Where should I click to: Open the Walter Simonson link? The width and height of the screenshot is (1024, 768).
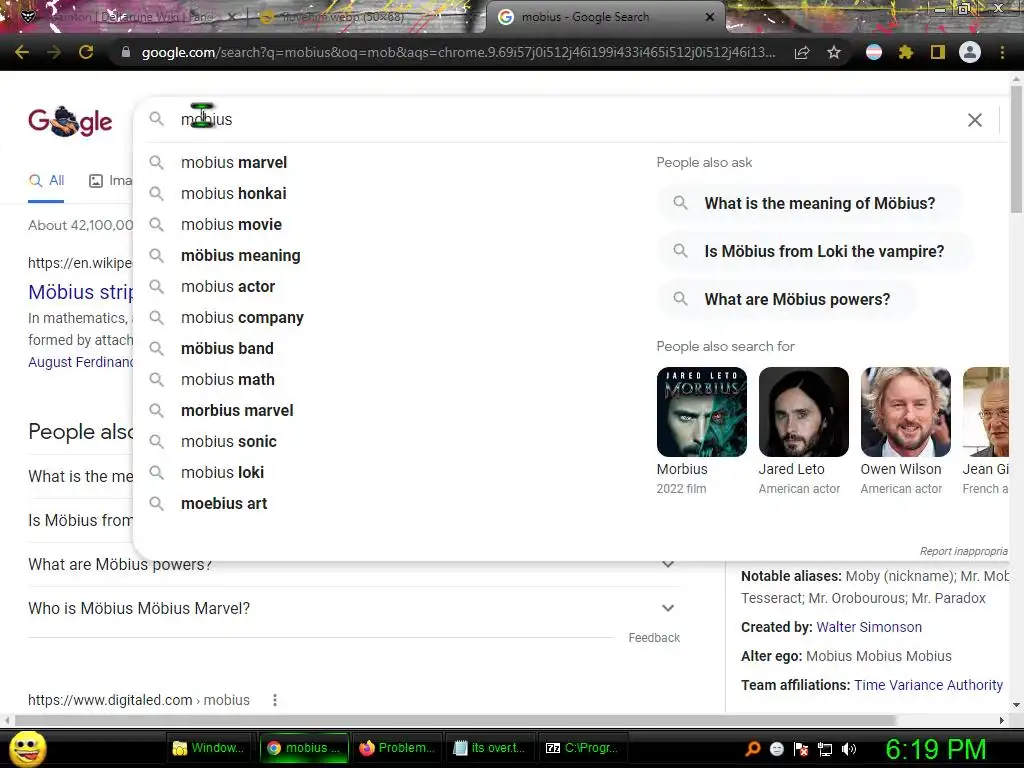869,627
